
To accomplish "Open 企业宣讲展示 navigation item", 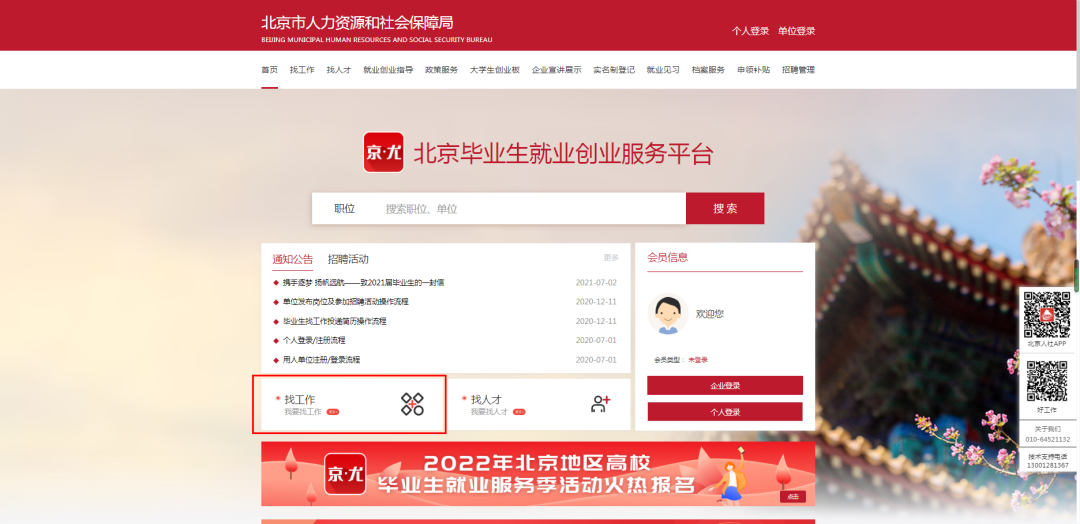I will 557,70.
